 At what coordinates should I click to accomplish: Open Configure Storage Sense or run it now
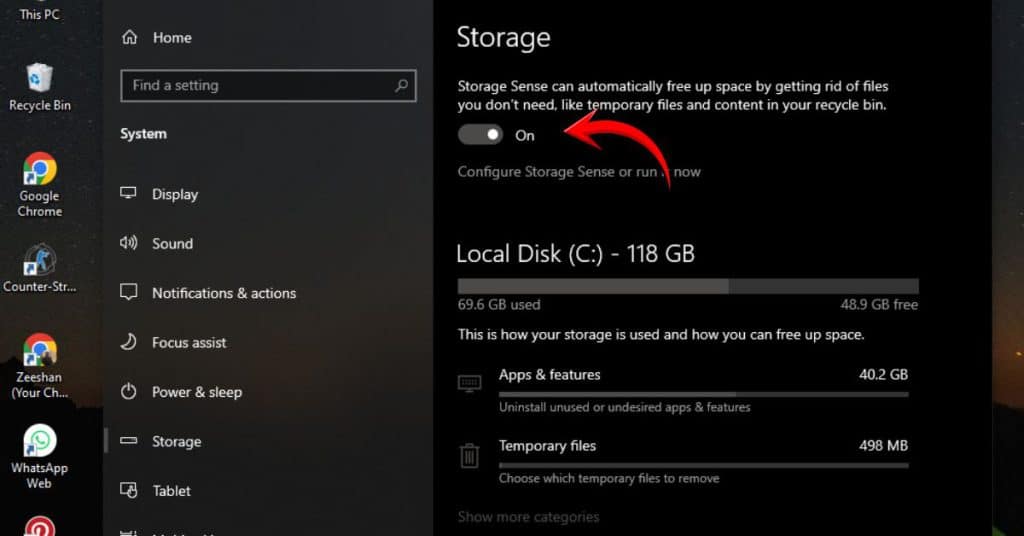(x=578, y=172)
